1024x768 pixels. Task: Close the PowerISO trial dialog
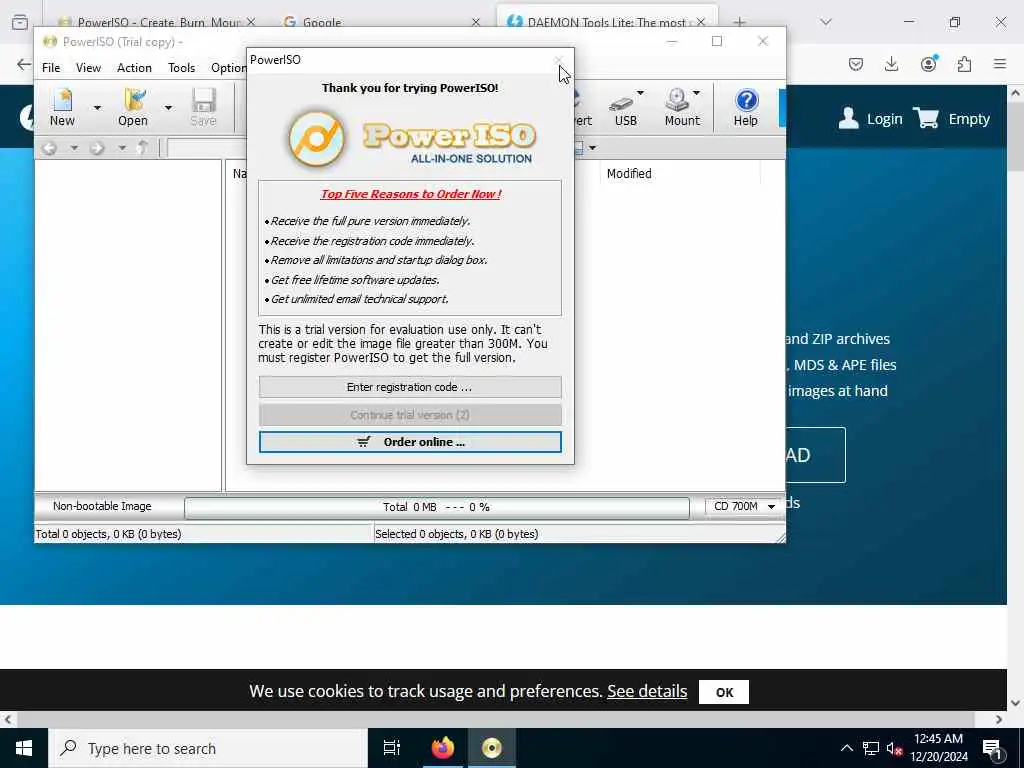[x=559, y=60]
